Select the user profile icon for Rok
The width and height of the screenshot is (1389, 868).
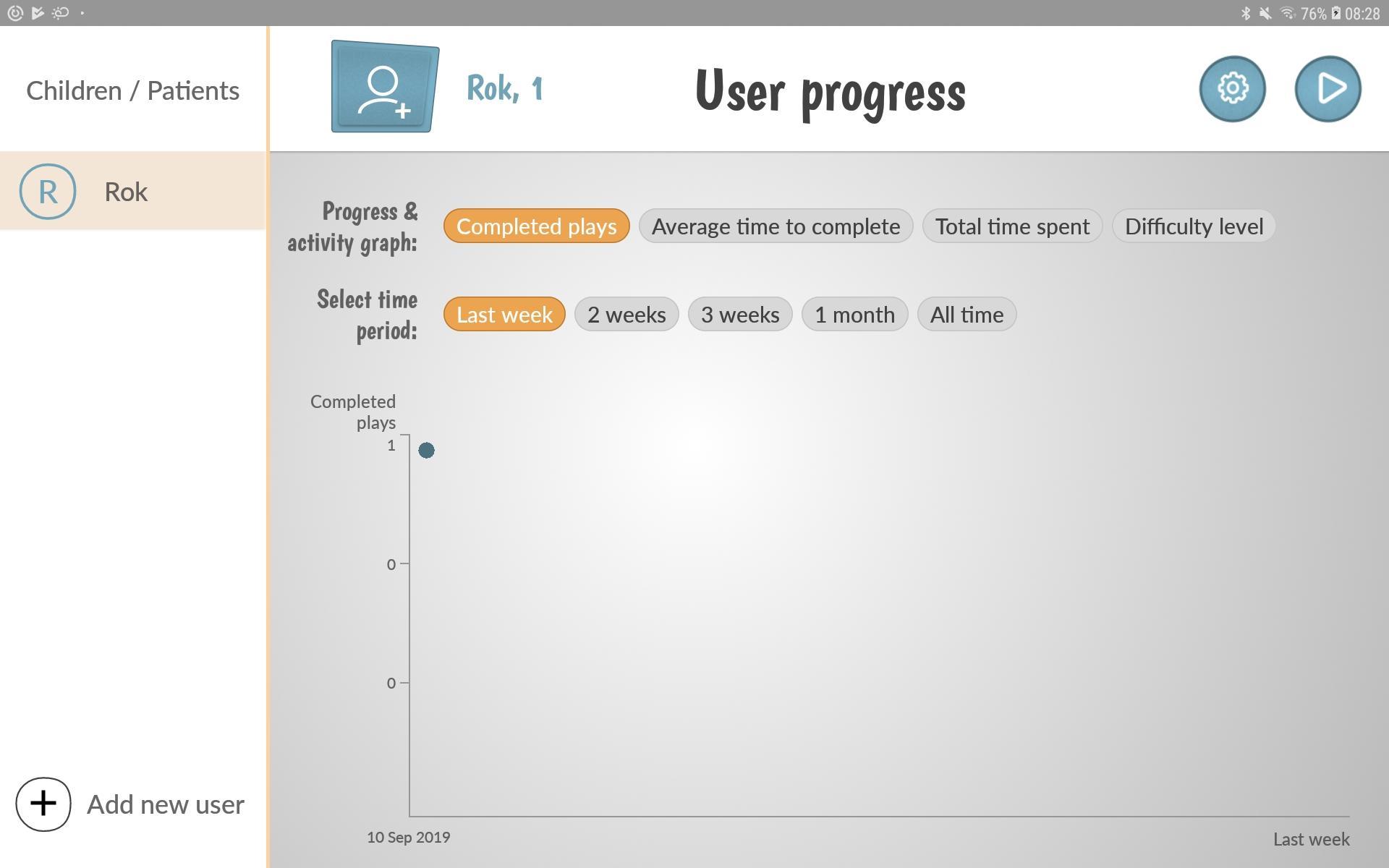47,190
